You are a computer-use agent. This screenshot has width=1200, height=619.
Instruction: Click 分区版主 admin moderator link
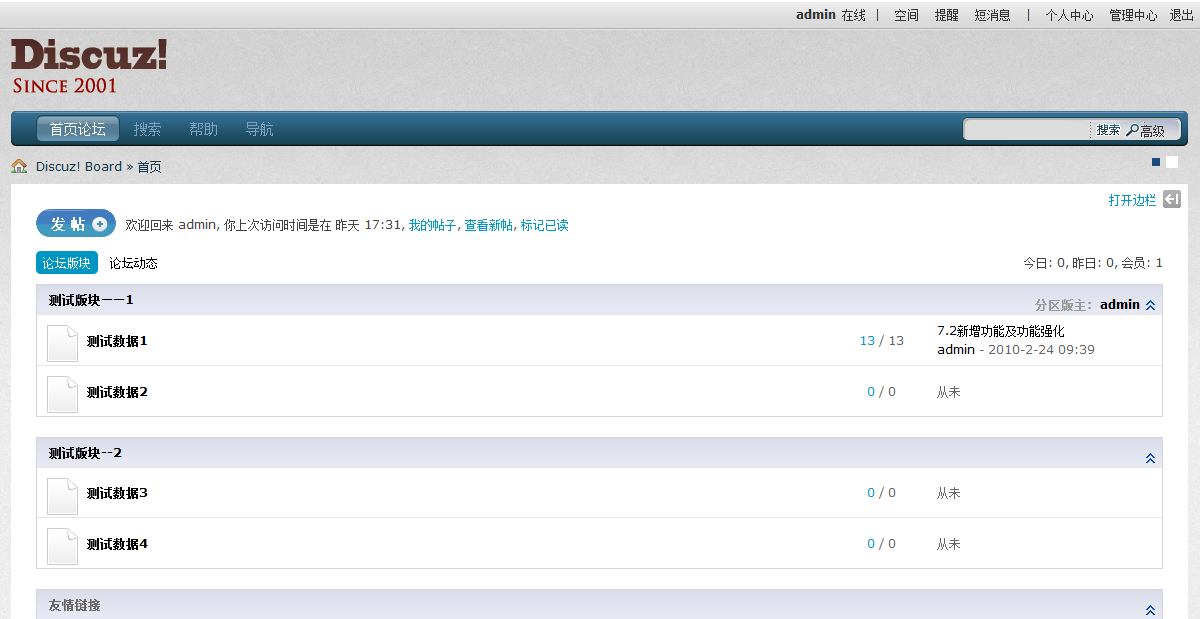[x=1120, y=305]
